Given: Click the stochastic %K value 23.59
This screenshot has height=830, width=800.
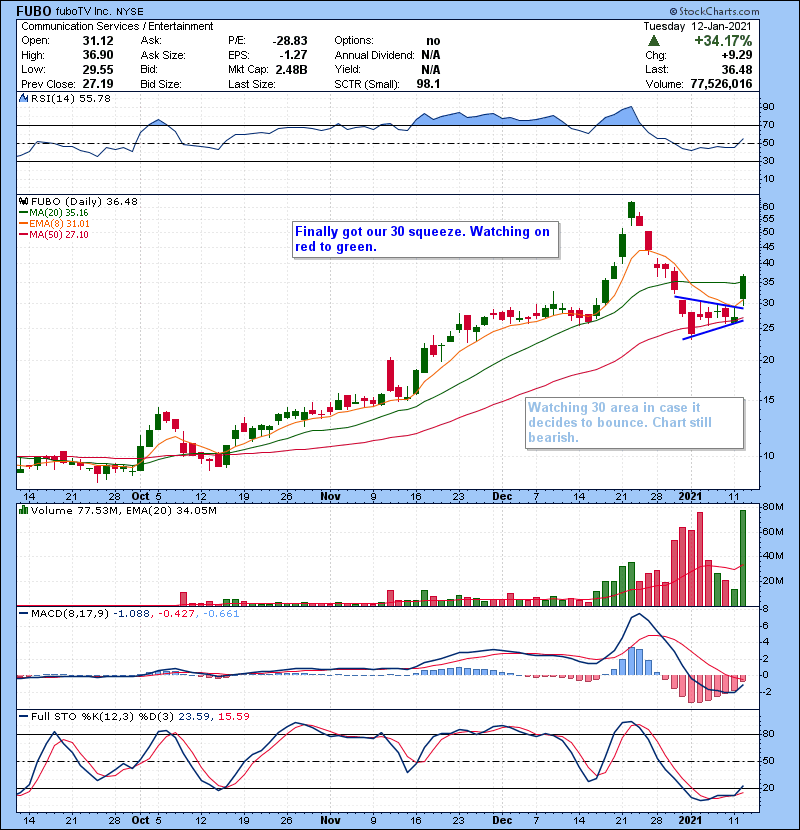Looking at the screenshot, I should [x=195, y=716].
